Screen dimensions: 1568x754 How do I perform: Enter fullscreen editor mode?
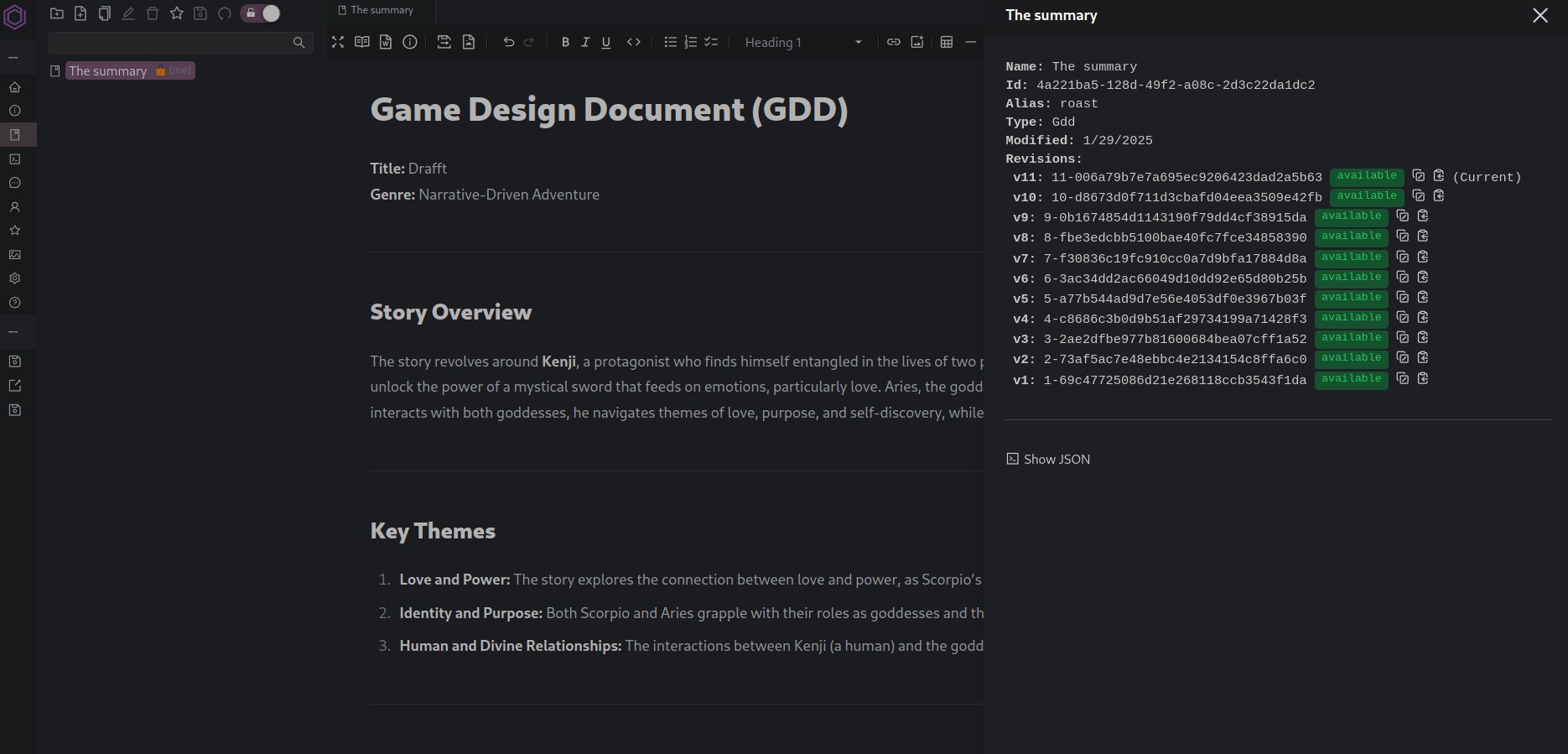click(338, 42)
